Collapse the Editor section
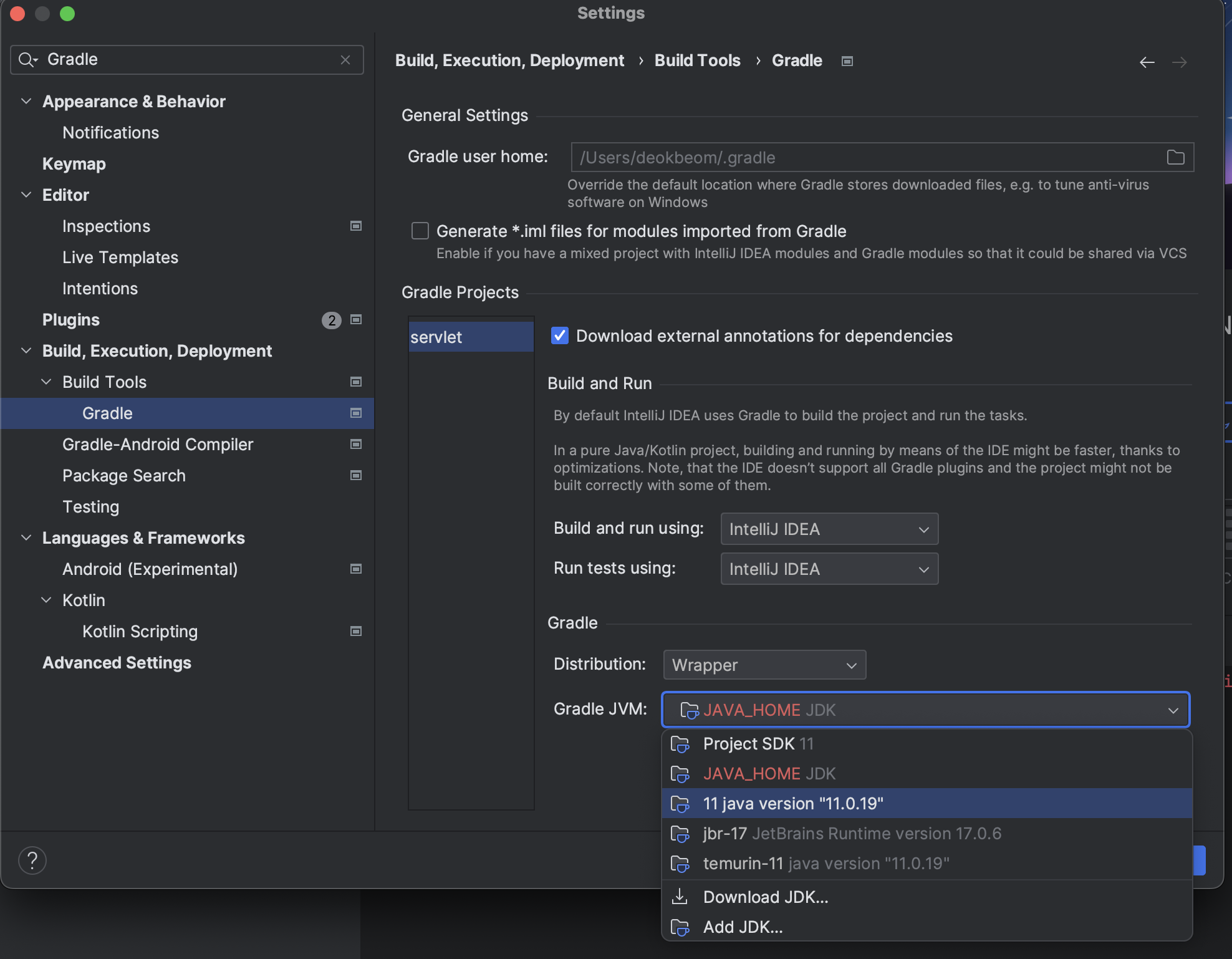The width and height of the screenshot is (1232, 959). click(26, 195)
